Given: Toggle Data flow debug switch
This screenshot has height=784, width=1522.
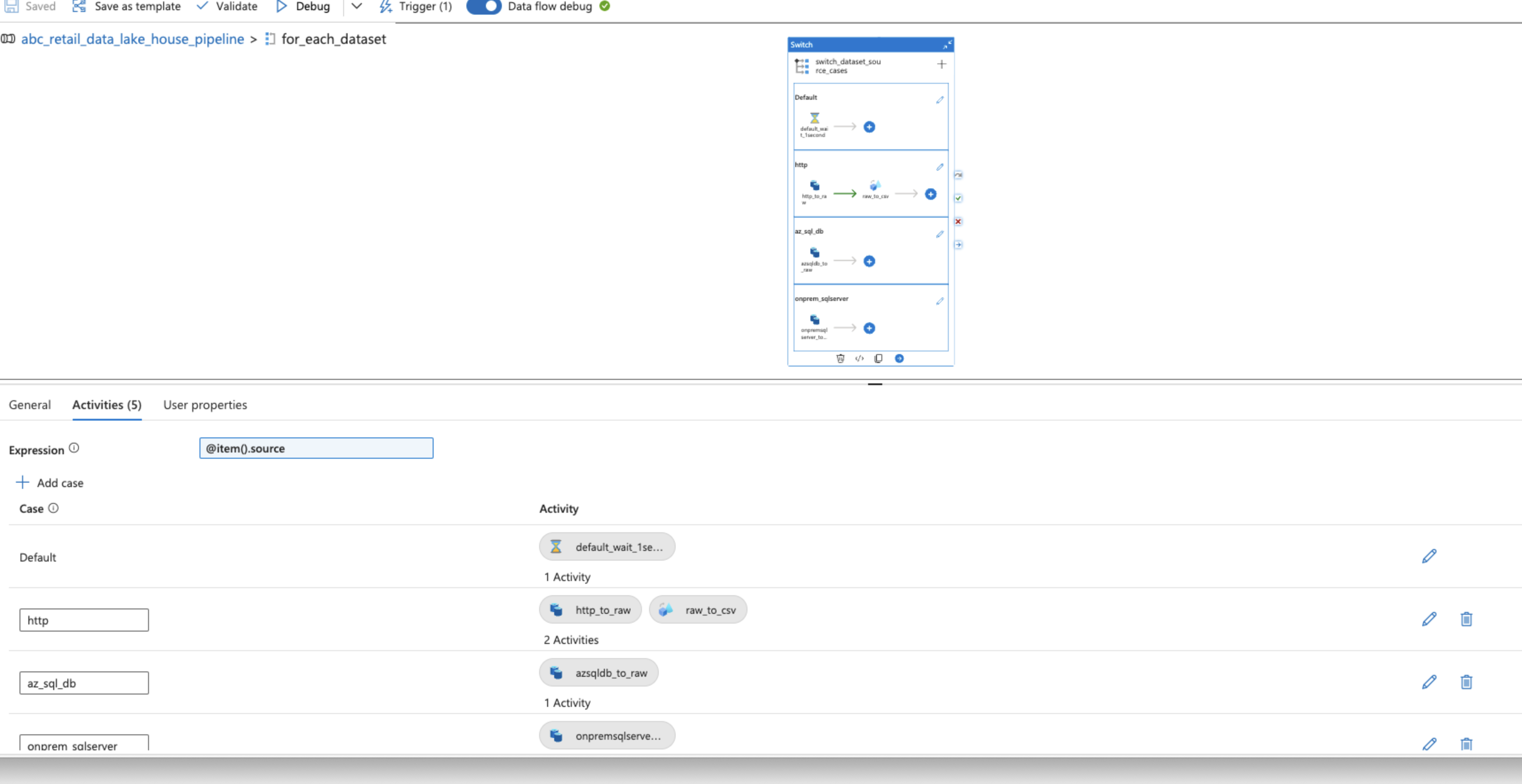Looking at the screenshot, I should [484, 7].
